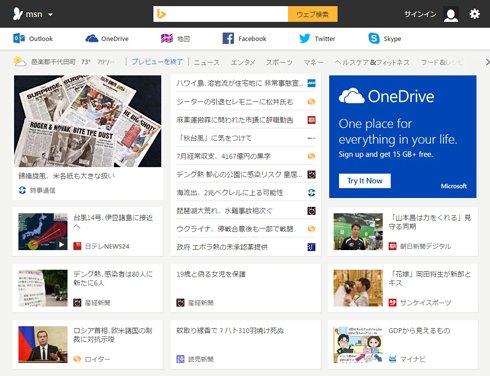Click source icon beside ハワイ島 headline
The width and height of the screenshot is (490, 376).
pos(311,83)
